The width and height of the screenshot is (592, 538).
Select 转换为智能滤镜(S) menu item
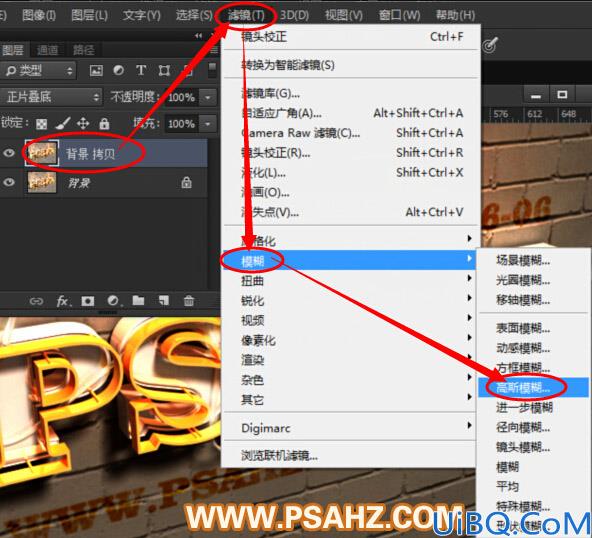tap(351, 65)
